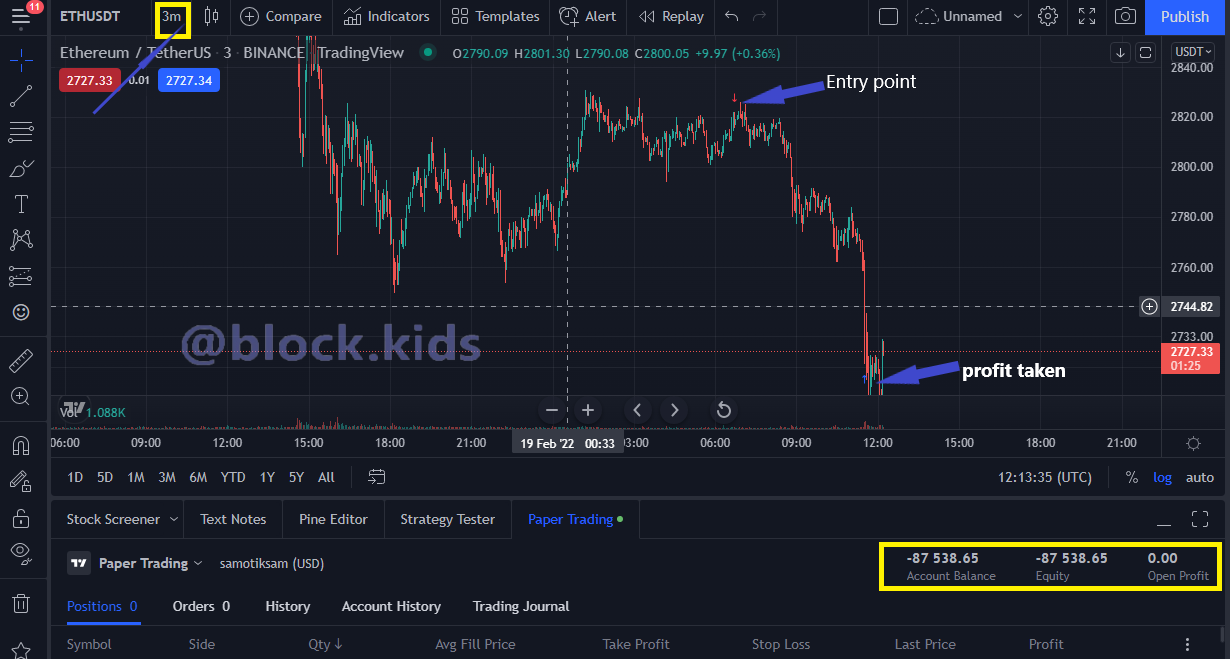Take a chart snapshot with camera icon
Viewport: 1230px width, 659px height.
click(1126, 16)
